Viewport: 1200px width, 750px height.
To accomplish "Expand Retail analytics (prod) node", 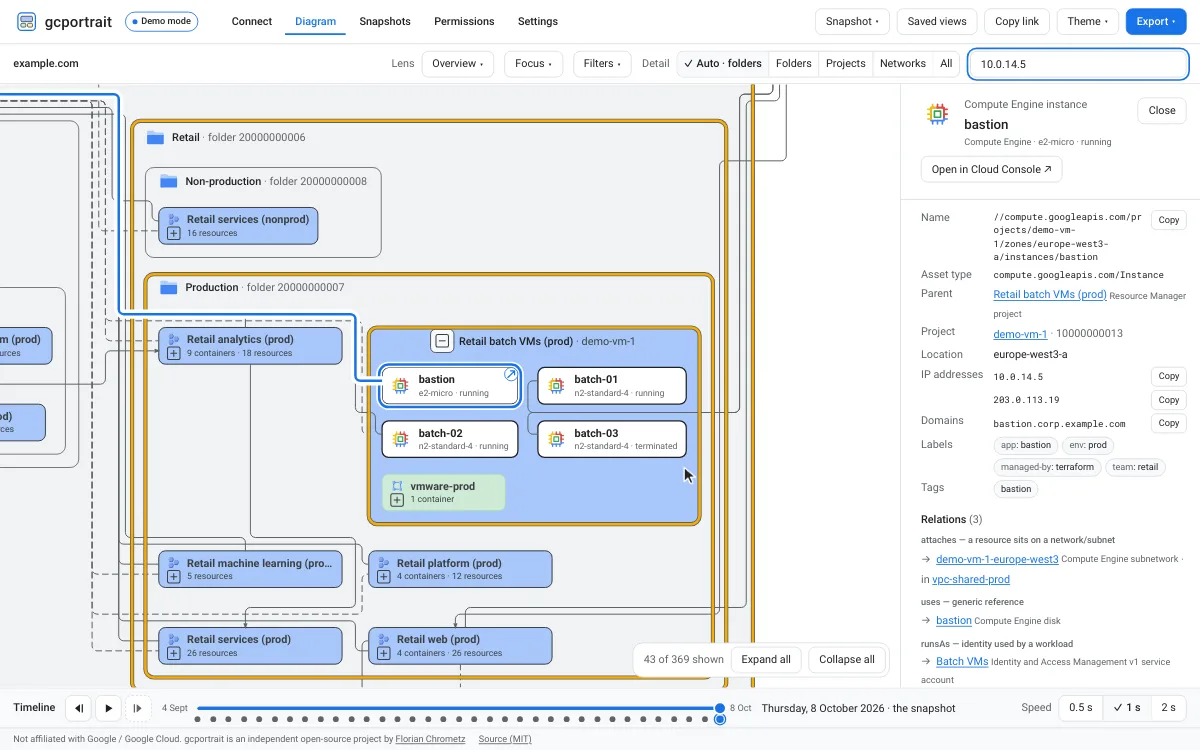I will [173, 353].
